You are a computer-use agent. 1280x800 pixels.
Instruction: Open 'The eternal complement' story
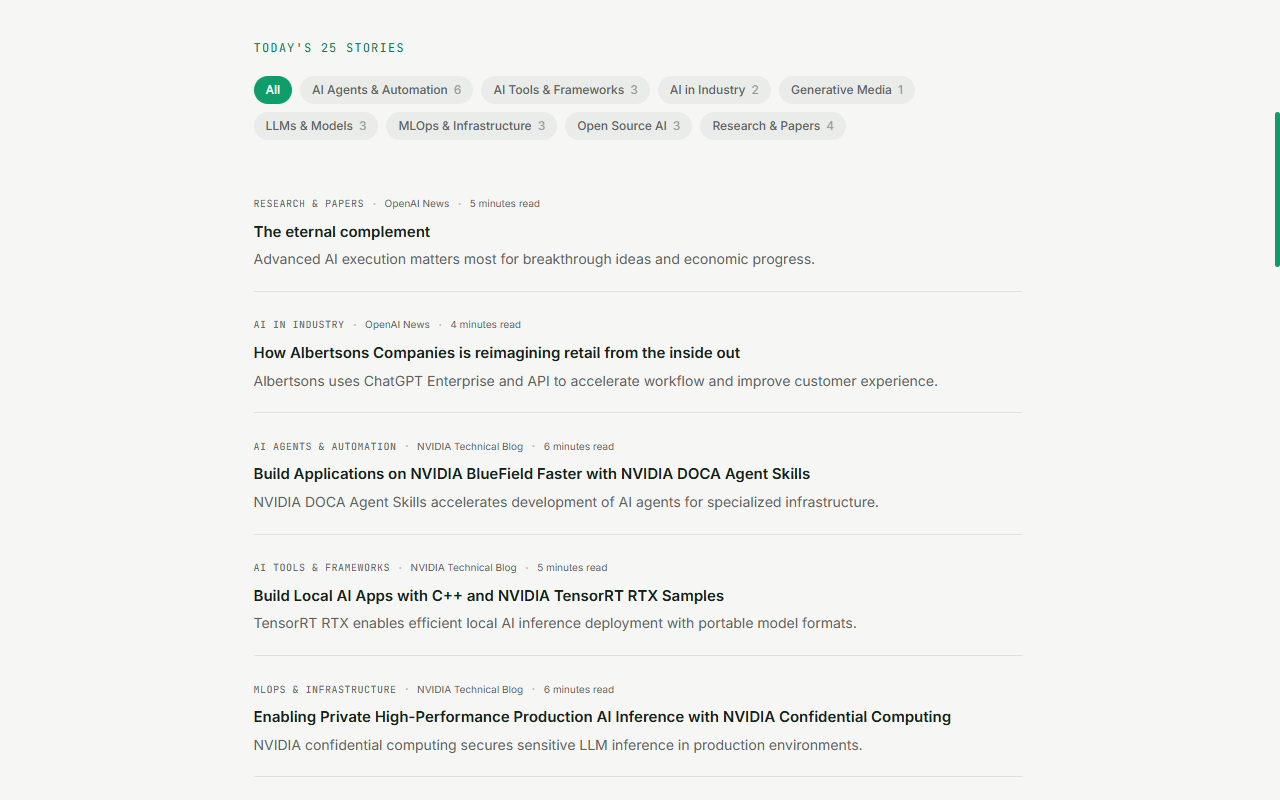click(342, 232)
